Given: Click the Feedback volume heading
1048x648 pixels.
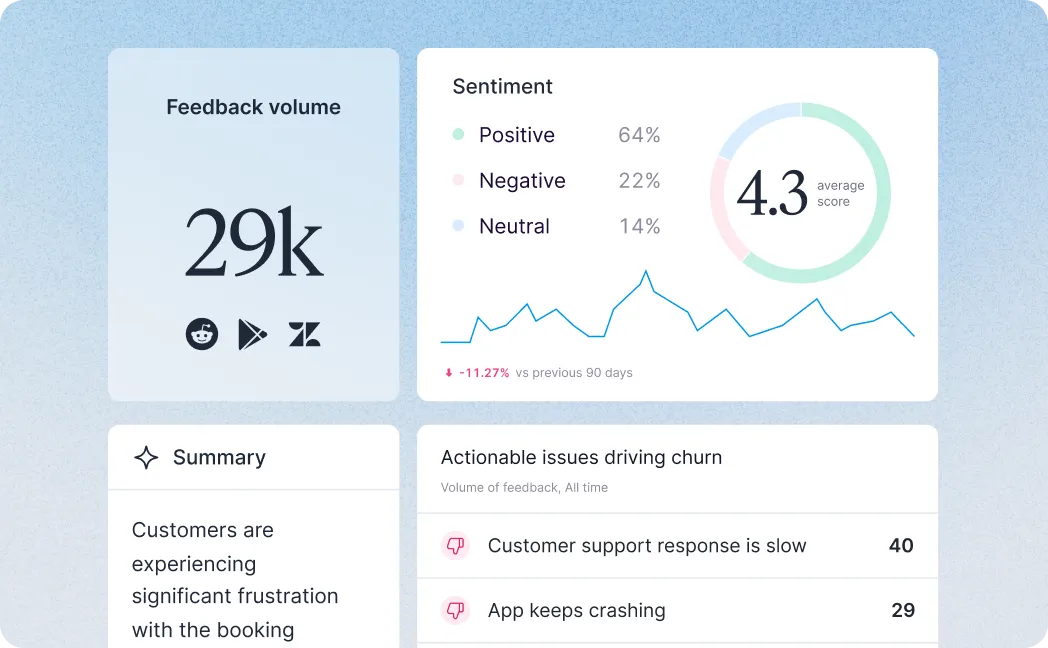Looking at the screenshot, I should pos(253,107).
